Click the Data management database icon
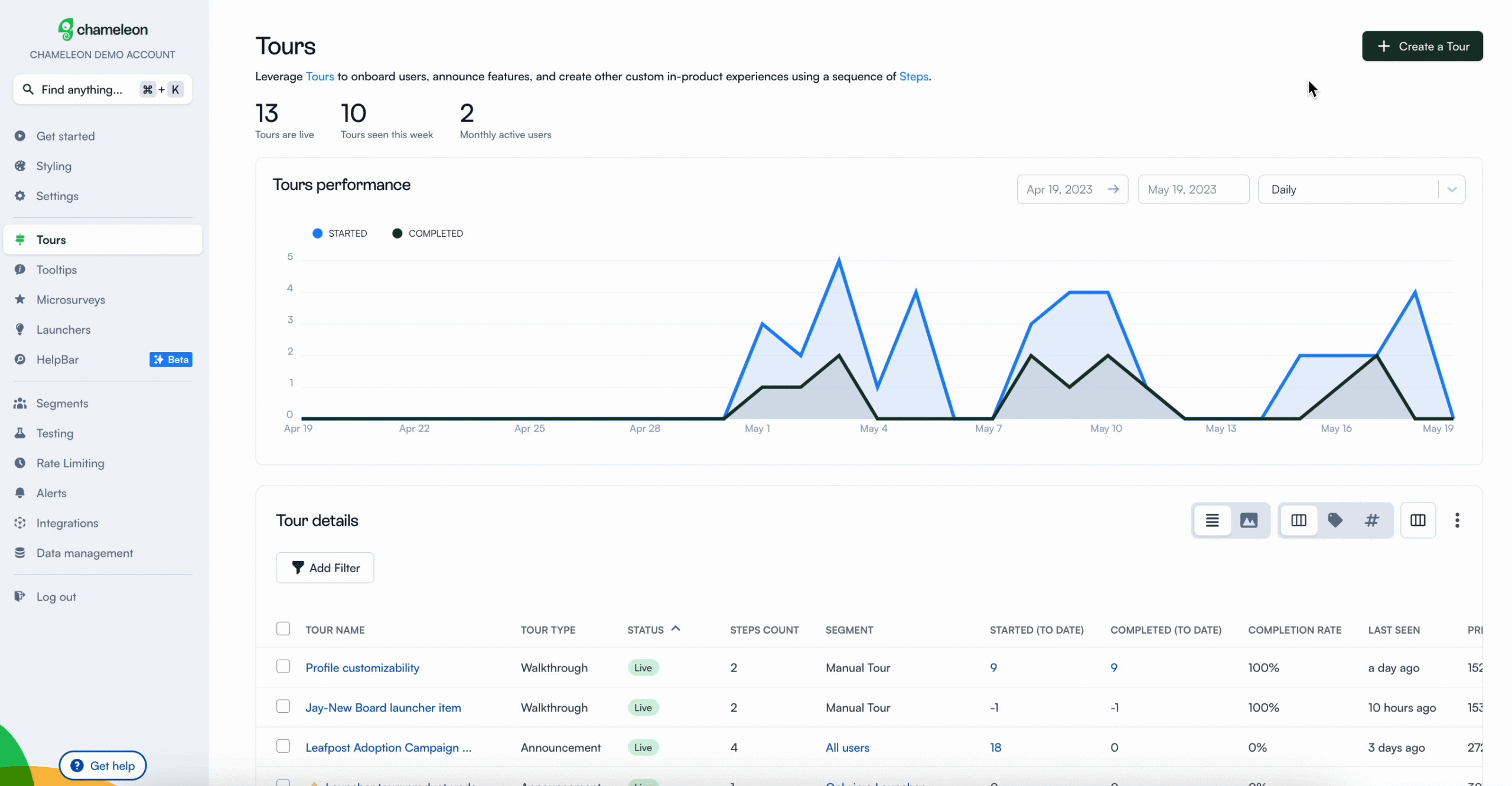This screenshot has height=786, width=1512. [x=20, y=553]
